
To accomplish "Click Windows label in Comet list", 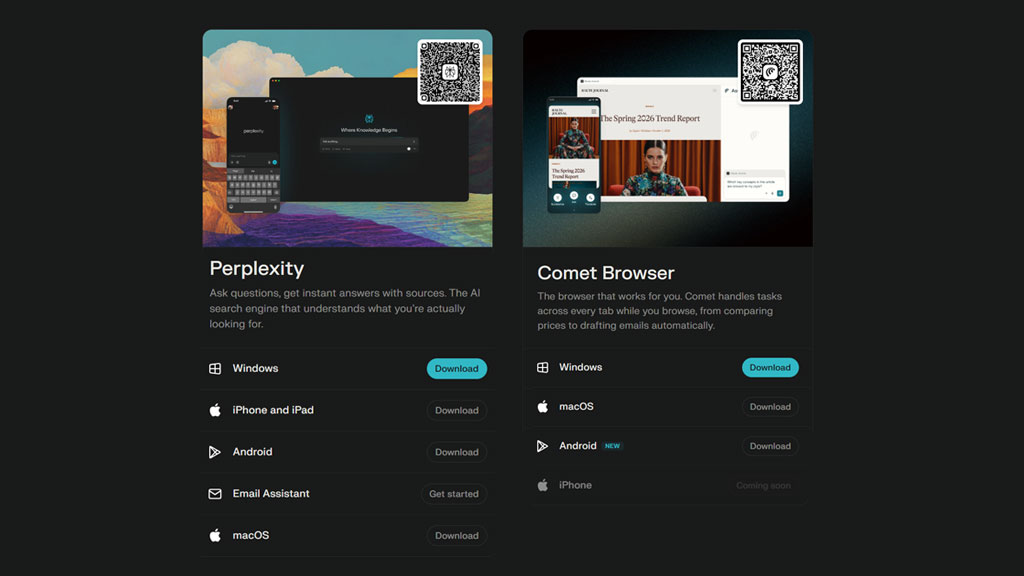I will point(581,367).
